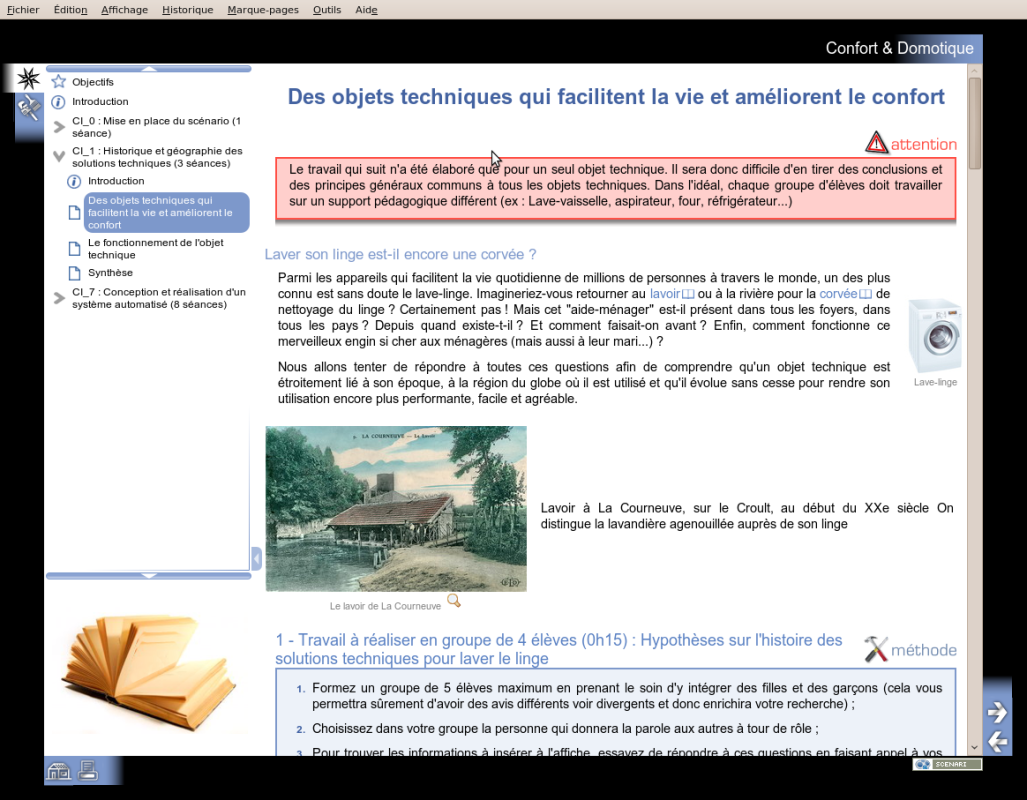The image size is (1027, 800).
Task: Expand the CI_7 Conception et réalisation section
Action: 59,298
